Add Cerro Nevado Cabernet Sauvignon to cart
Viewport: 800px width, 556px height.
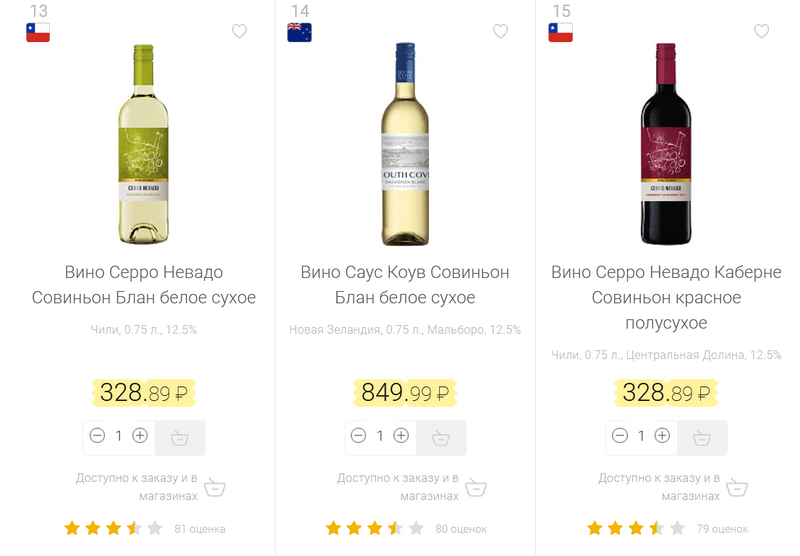pyautogui.click(x=702, y=437)
